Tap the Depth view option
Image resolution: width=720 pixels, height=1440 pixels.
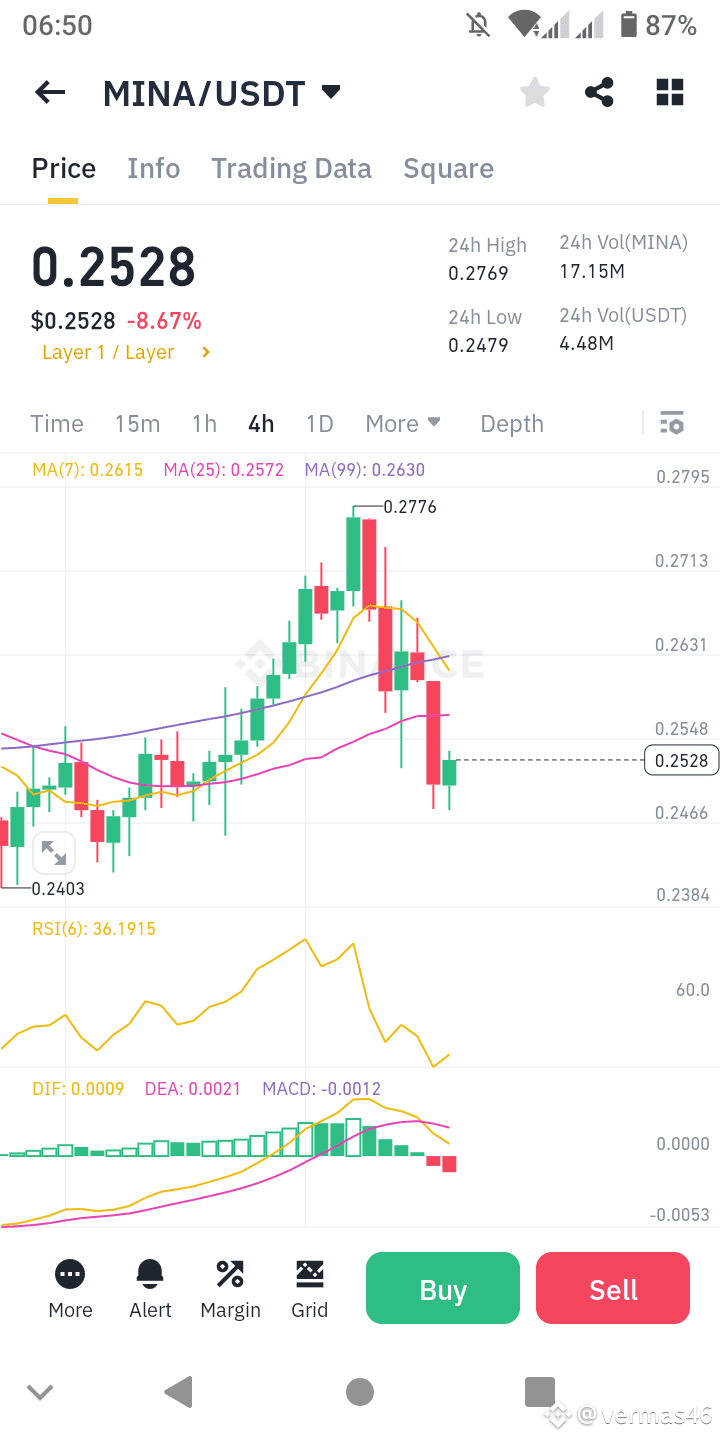[511, 423]
